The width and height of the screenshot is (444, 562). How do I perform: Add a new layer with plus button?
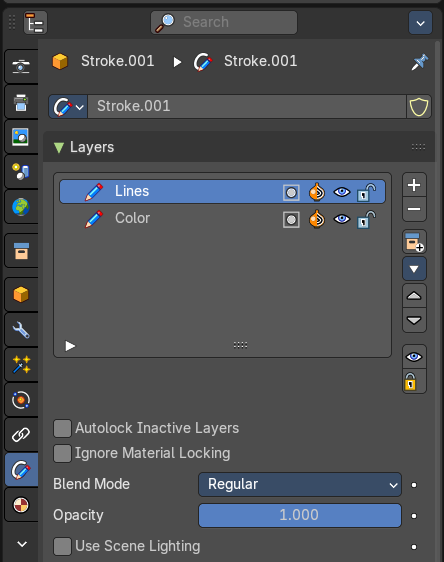[x=414, y=185]
